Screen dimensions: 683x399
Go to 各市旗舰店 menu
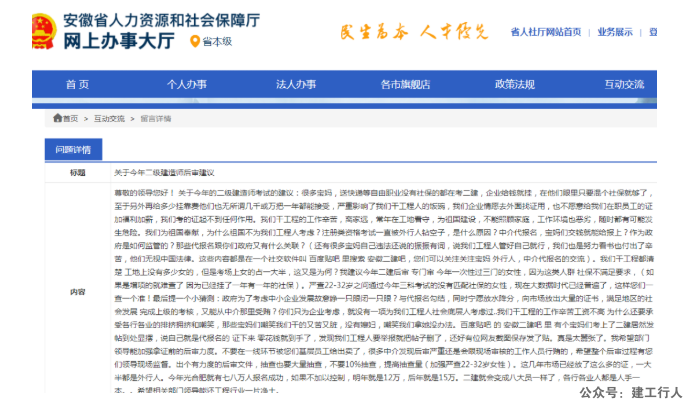point(405,85)
